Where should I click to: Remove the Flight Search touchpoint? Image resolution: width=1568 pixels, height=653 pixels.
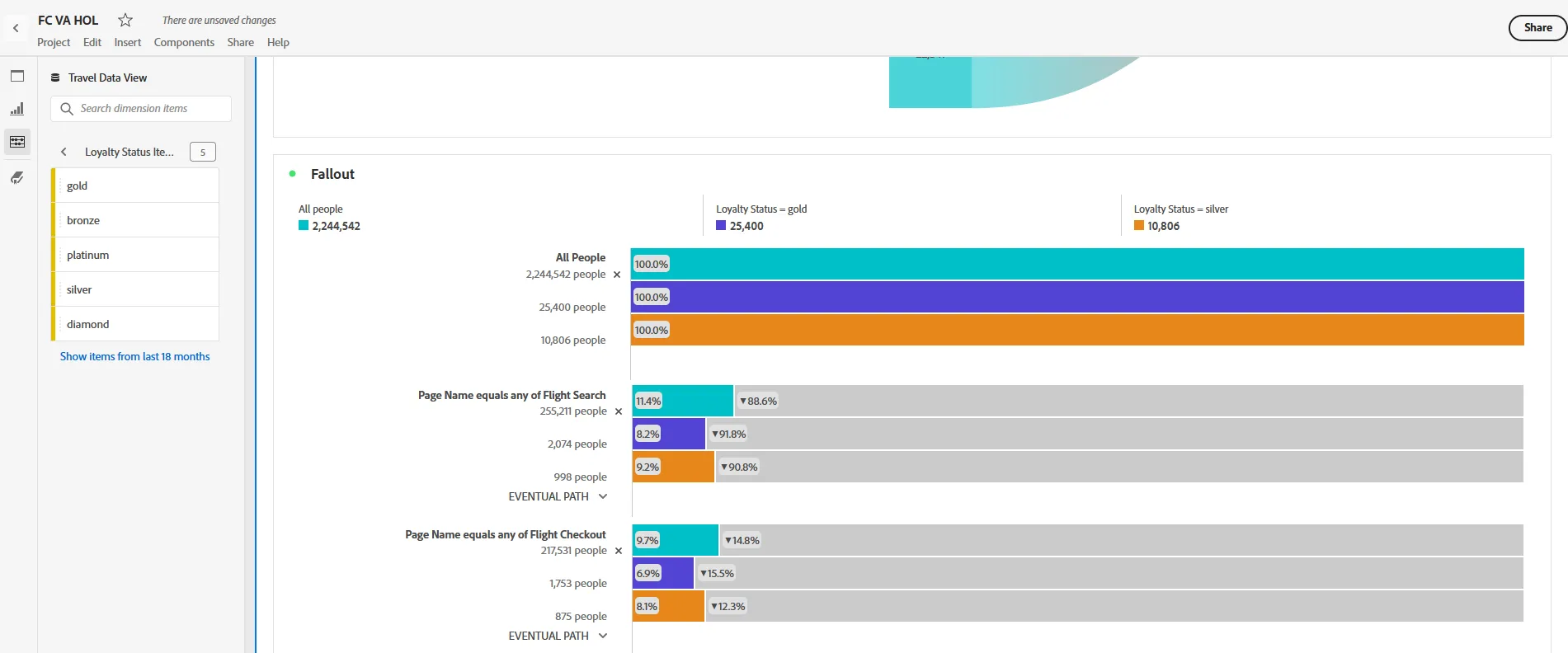(x=619, y=411)
